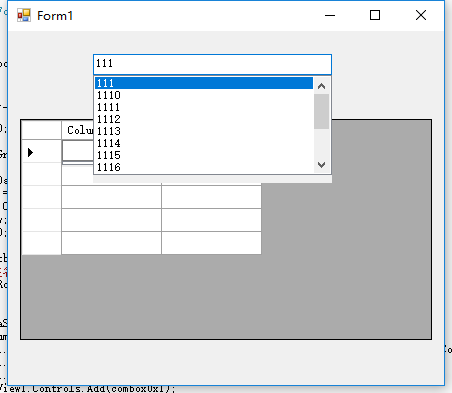Click the current row arrow indicator in grid
This screenshot has height=393, width=452.
[x=30, y=152]
